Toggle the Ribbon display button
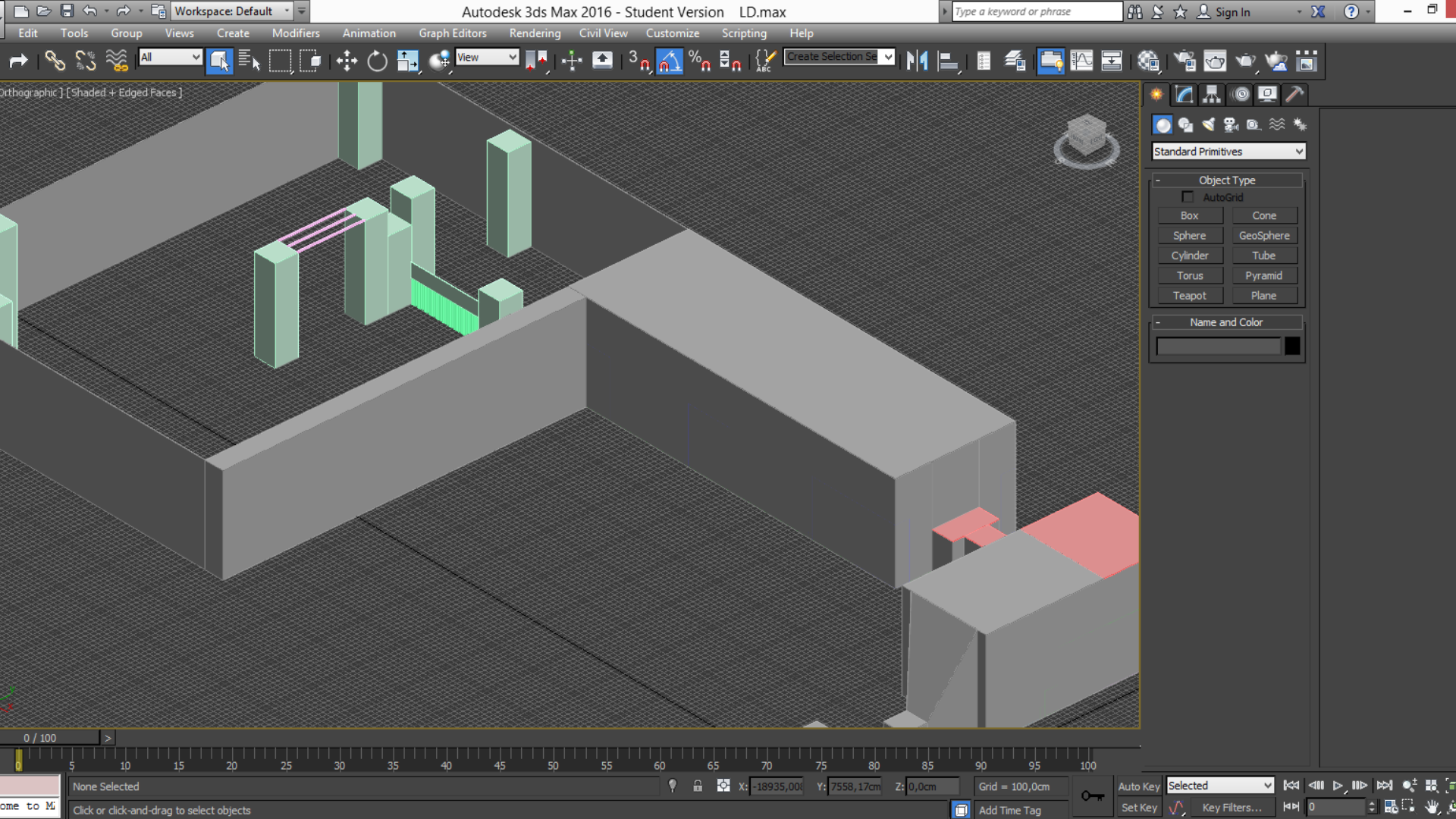This screenshot has height=819, width=1456. pos(1050,61)
